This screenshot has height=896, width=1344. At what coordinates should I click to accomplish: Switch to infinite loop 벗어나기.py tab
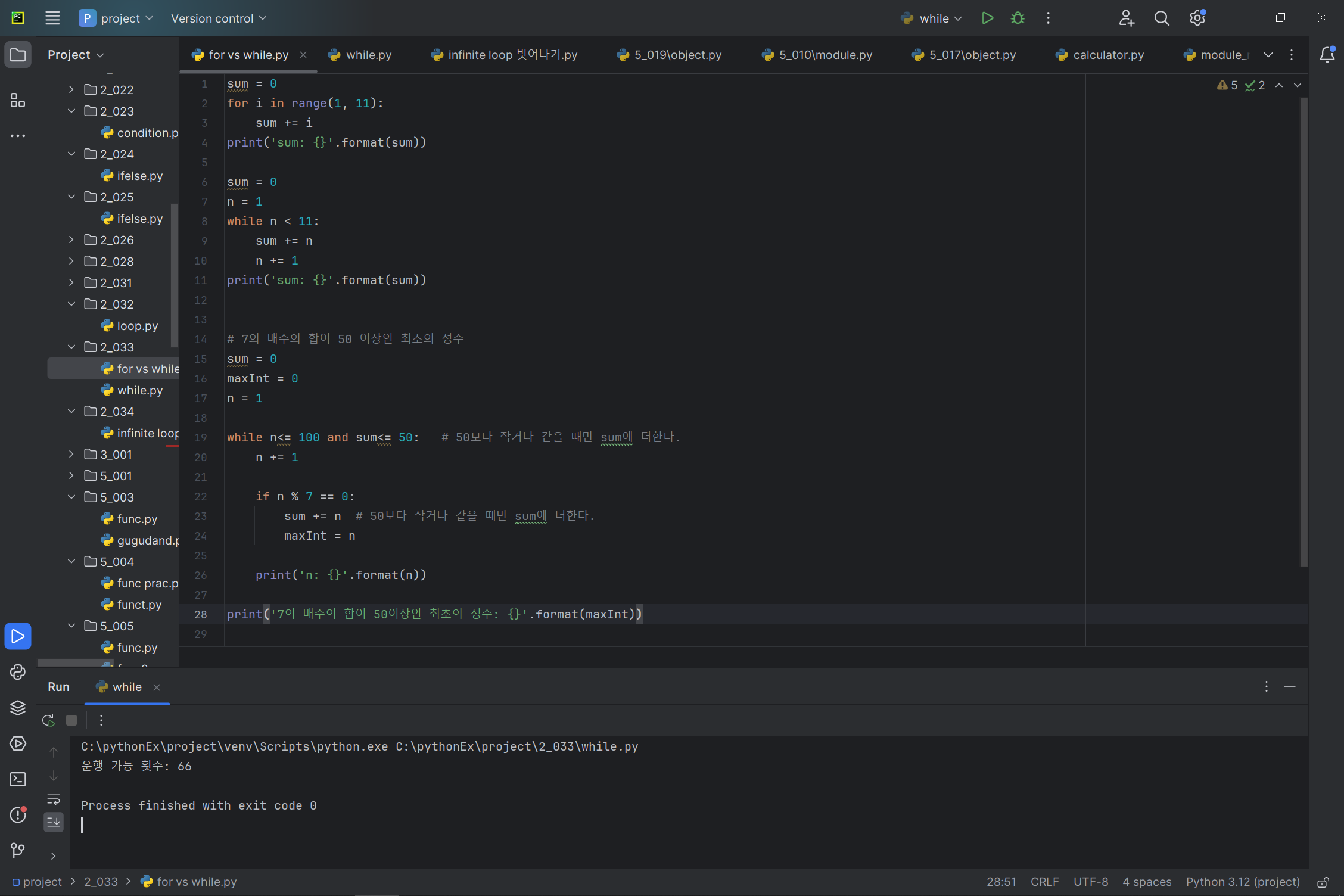[x=504, y=55]
